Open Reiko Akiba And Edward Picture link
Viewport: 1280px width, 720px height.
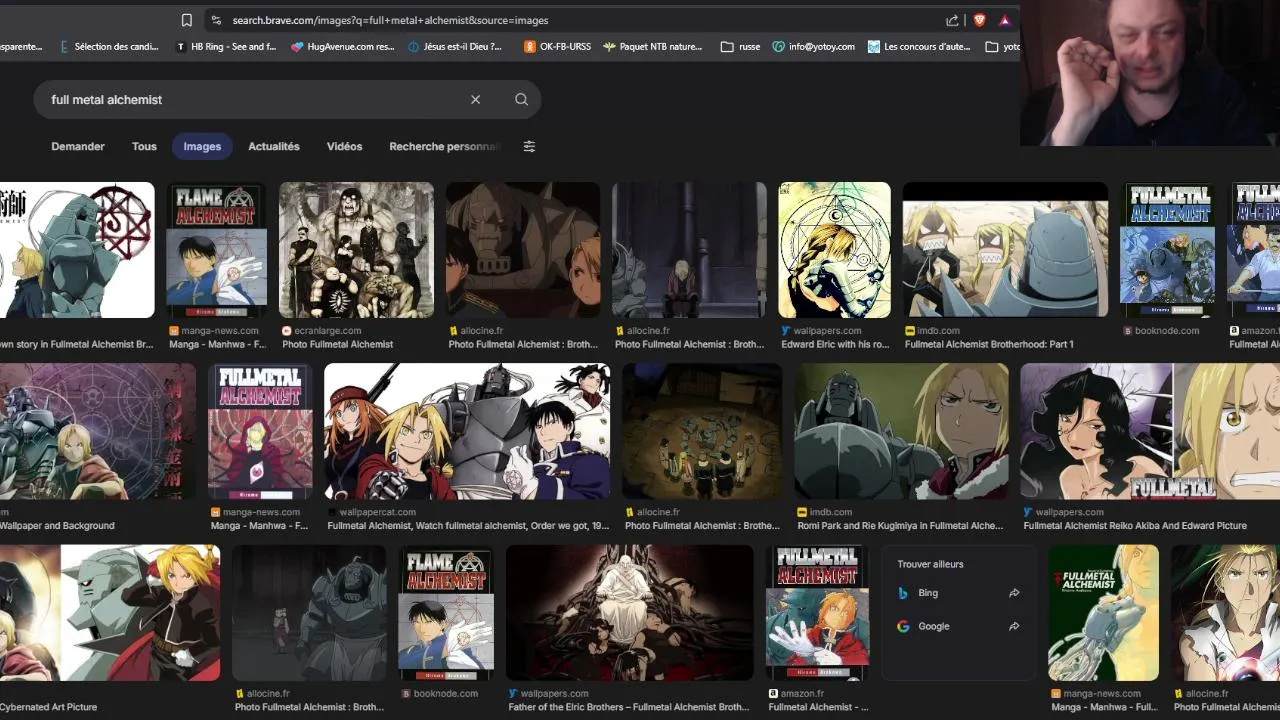(x=1135, y=525)
